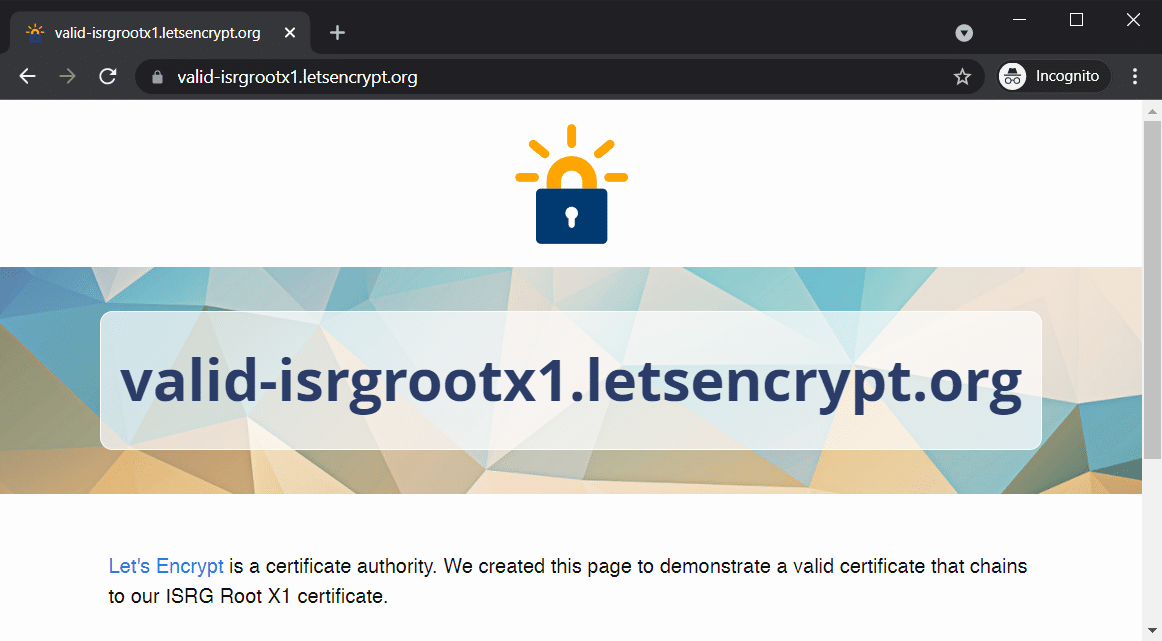Follow the Let's Encrypt hyperlink
Viewport: 1162px width, 641px height.
166,566
